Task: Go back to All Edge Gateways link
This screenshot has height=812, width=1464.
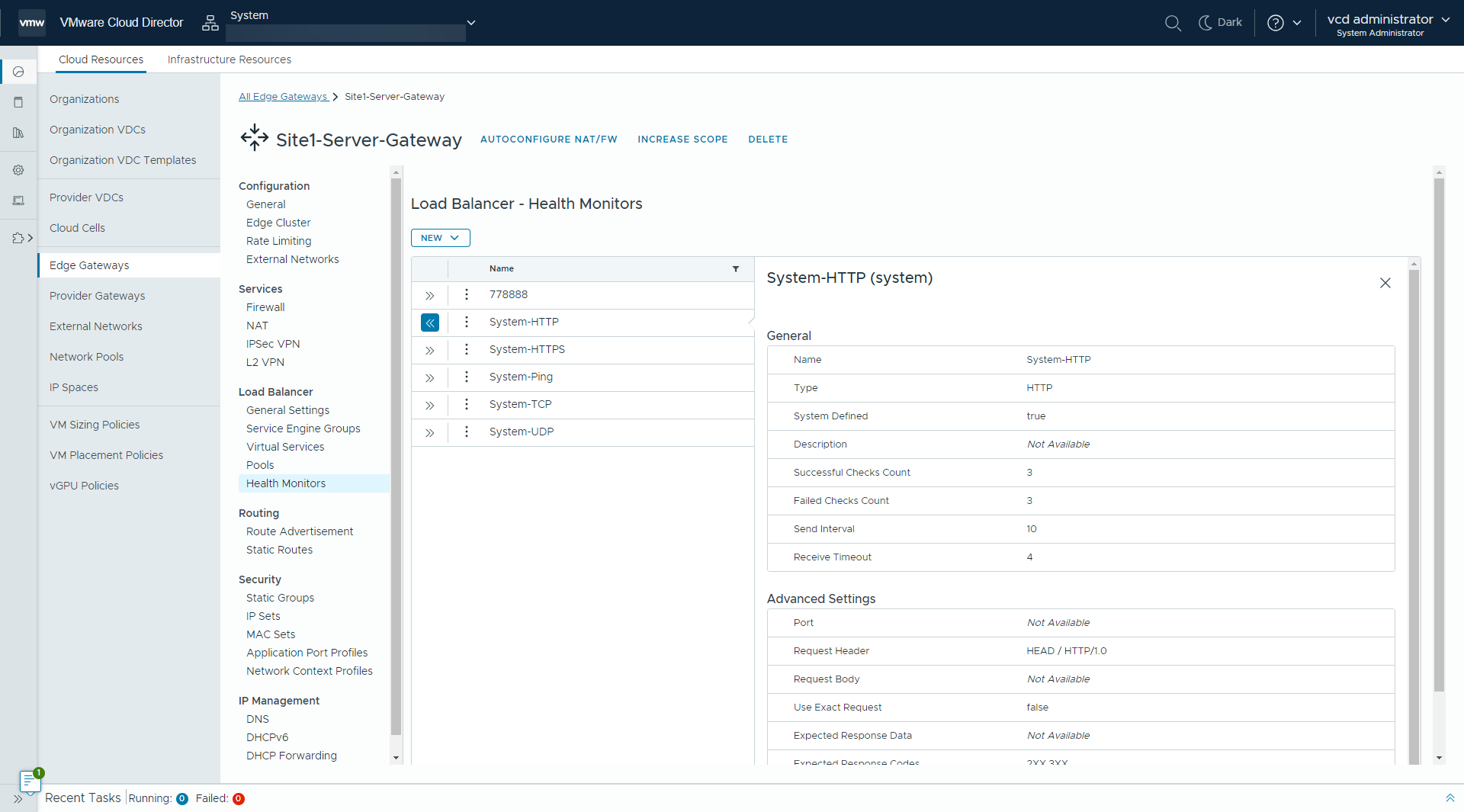Action: 283,97
